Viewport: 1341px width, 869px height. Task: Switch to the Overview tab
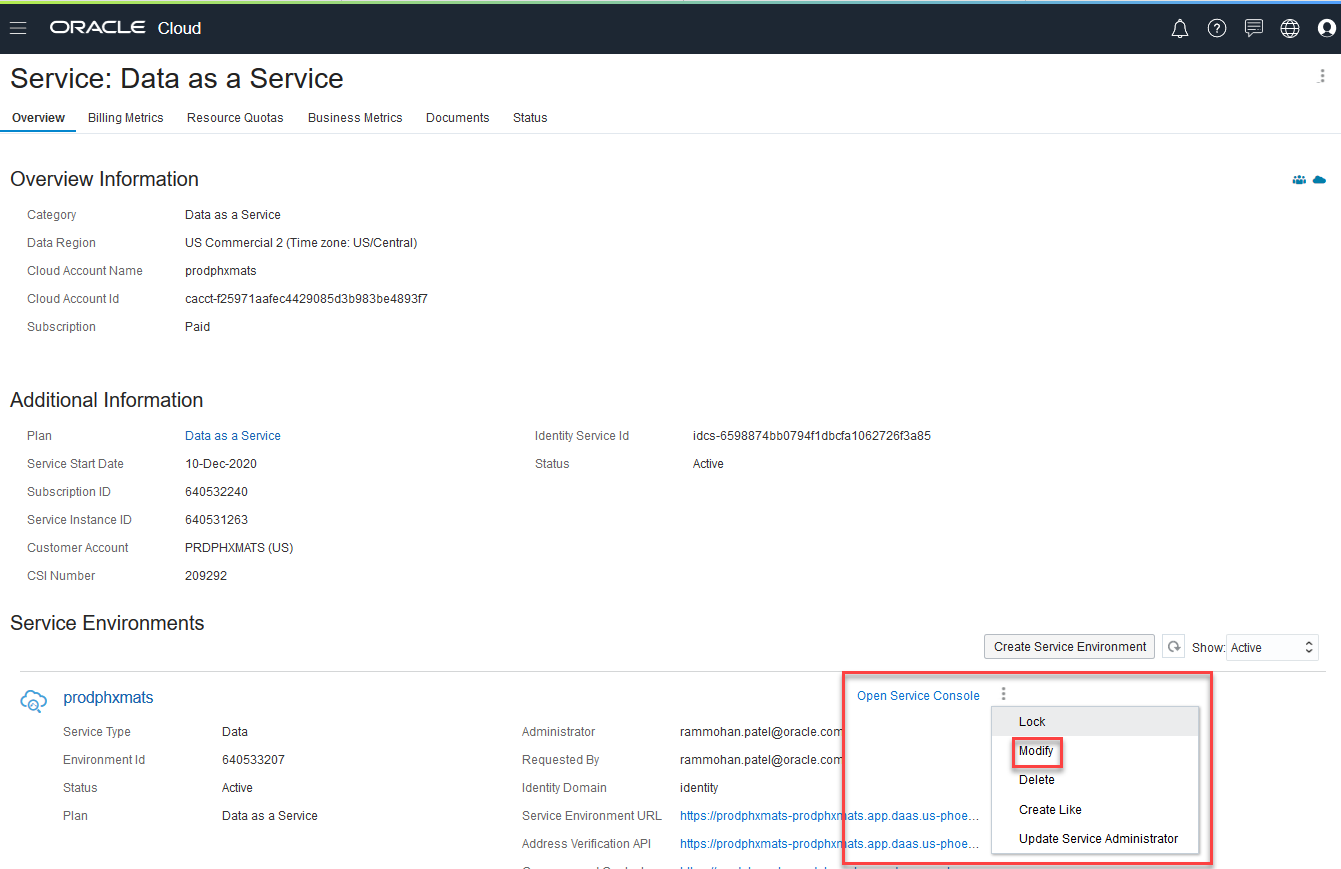pos(38,118)
